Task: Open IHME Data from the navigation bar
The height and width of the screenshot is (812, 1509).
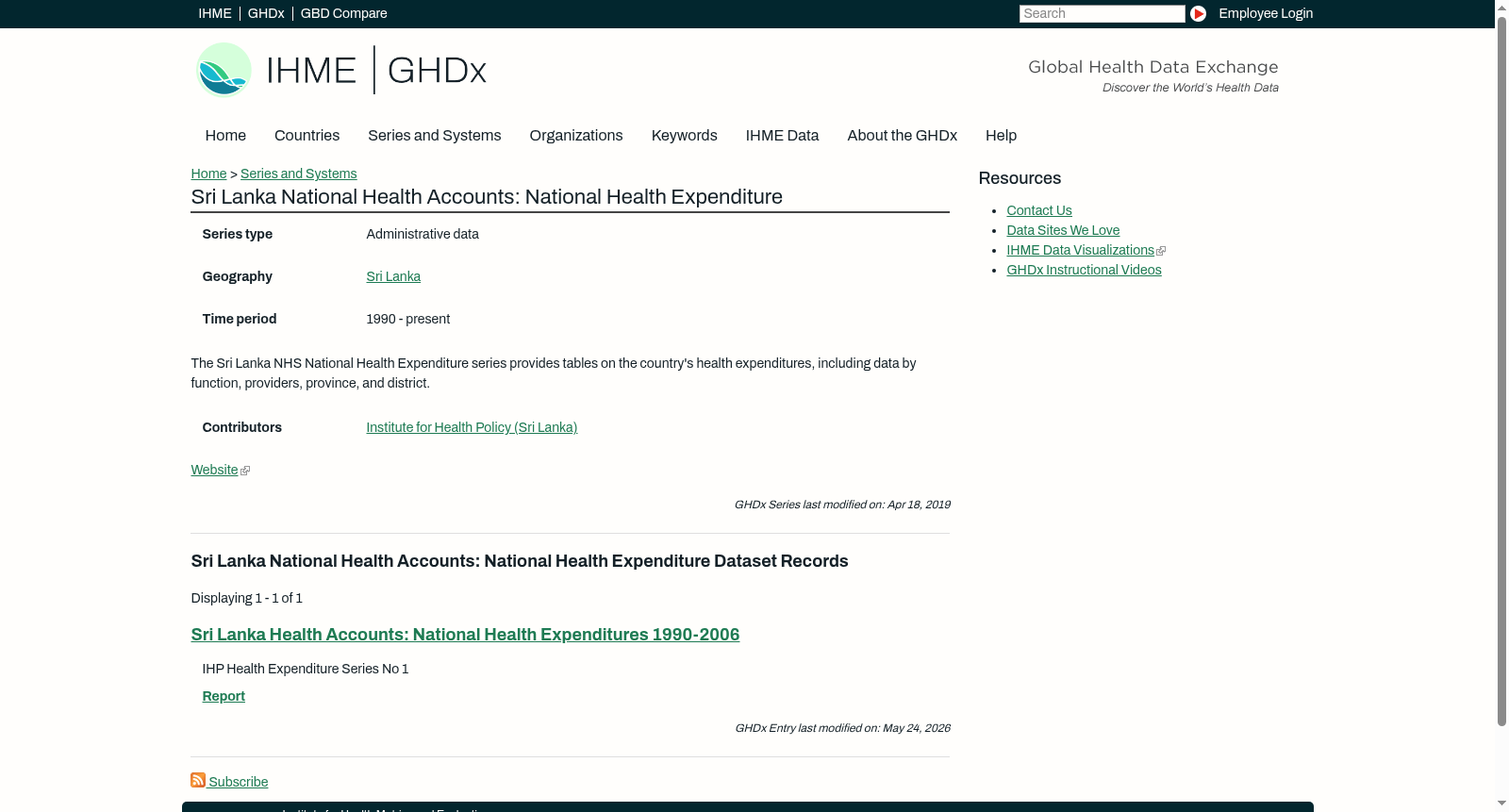Action: coord(782,136)
